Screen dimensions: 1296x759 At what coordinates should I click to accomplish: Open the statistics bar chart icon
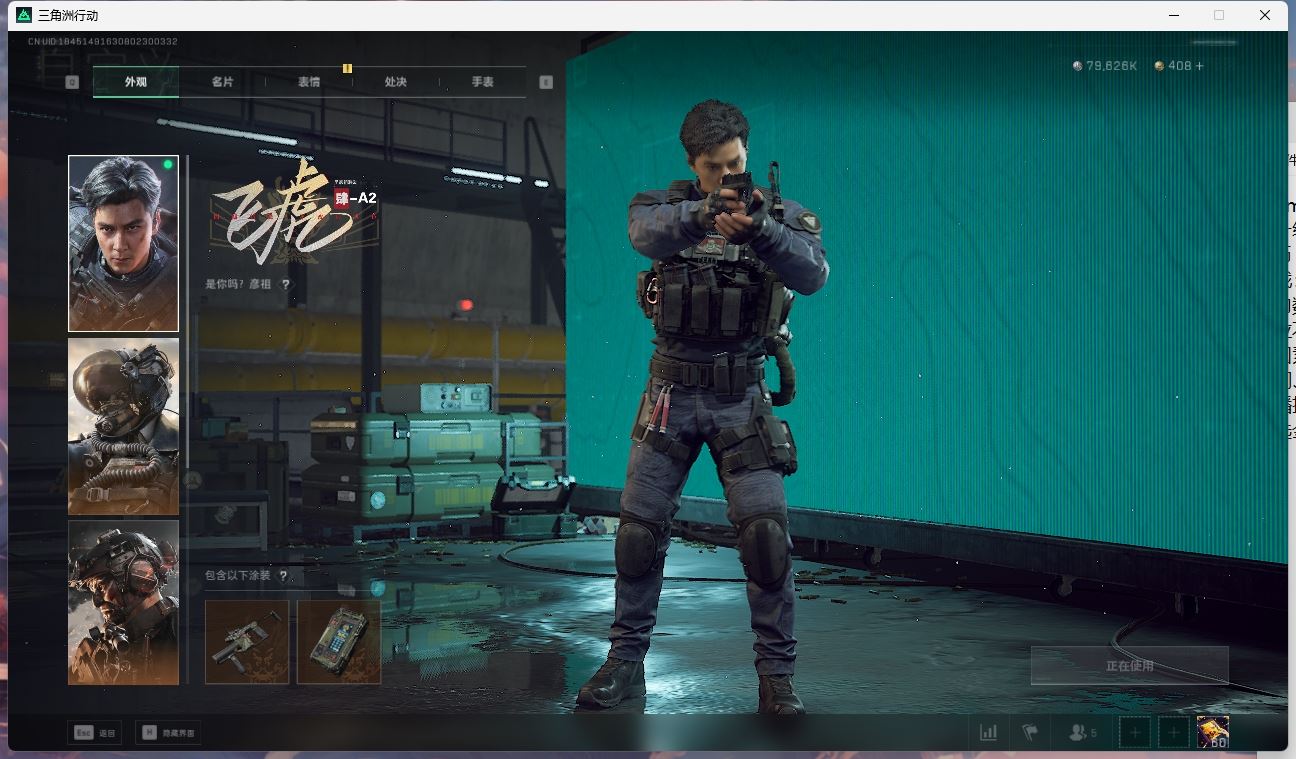click(988, 733)
